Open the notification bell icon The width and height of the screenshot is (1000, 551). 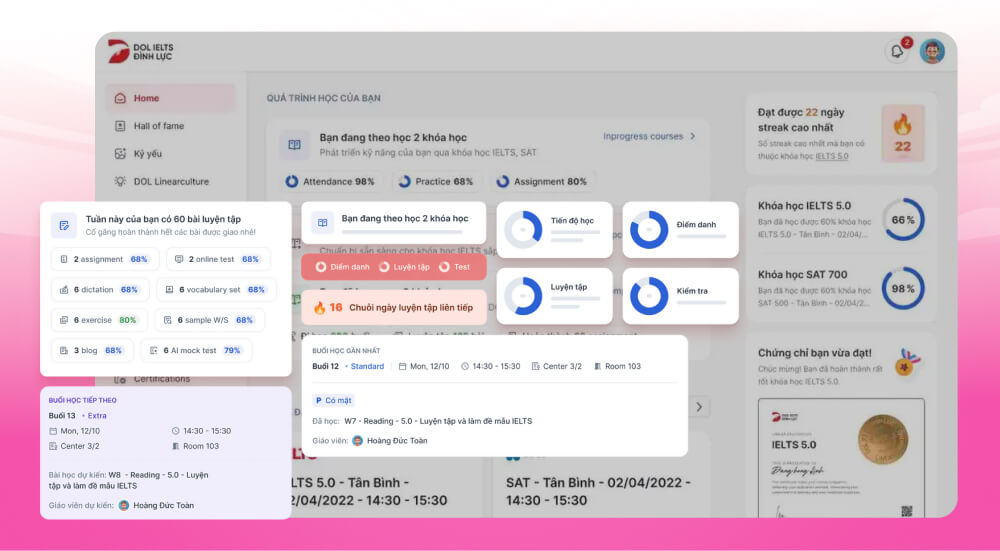897,52
